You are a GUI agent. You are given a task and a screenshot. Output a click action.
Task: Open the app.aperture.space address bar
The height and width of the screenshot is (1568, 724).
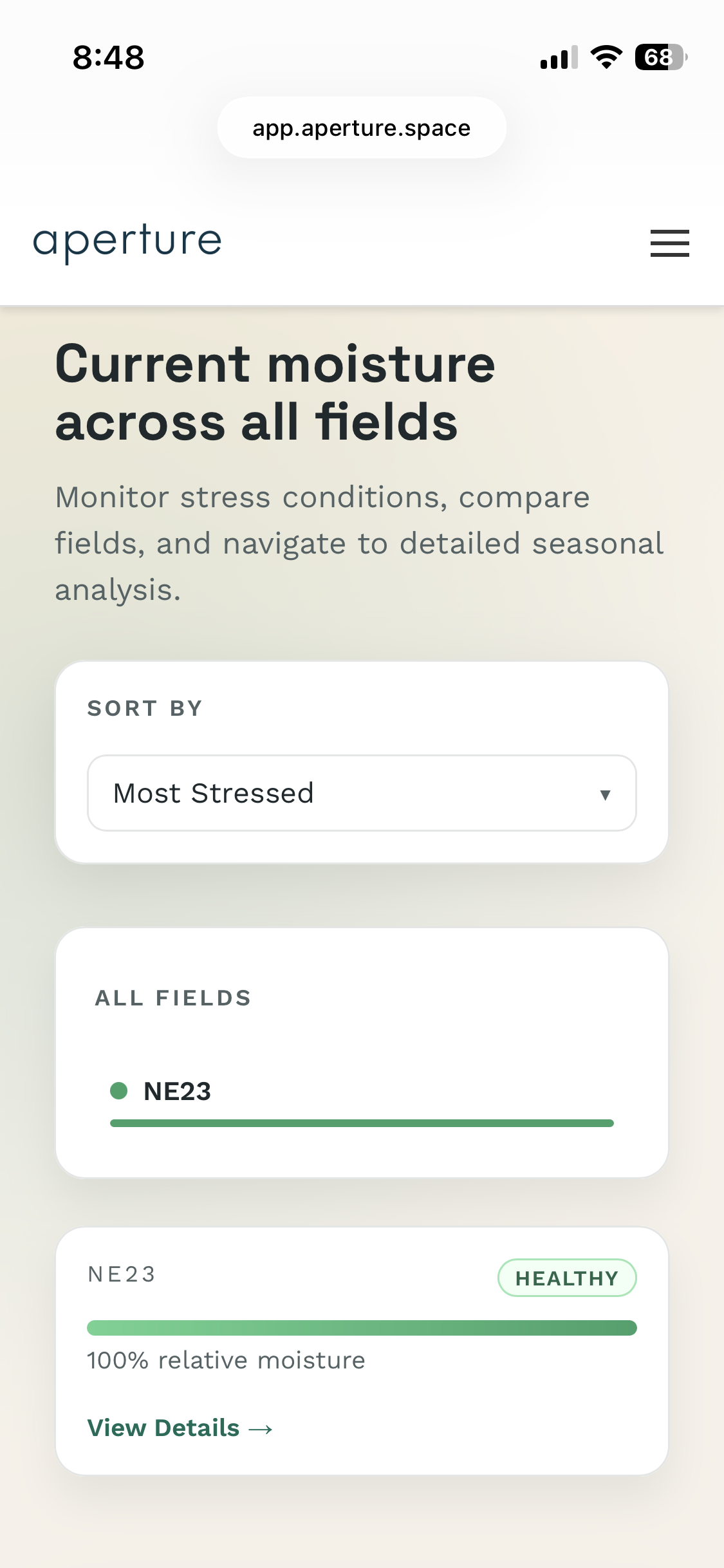362,127
